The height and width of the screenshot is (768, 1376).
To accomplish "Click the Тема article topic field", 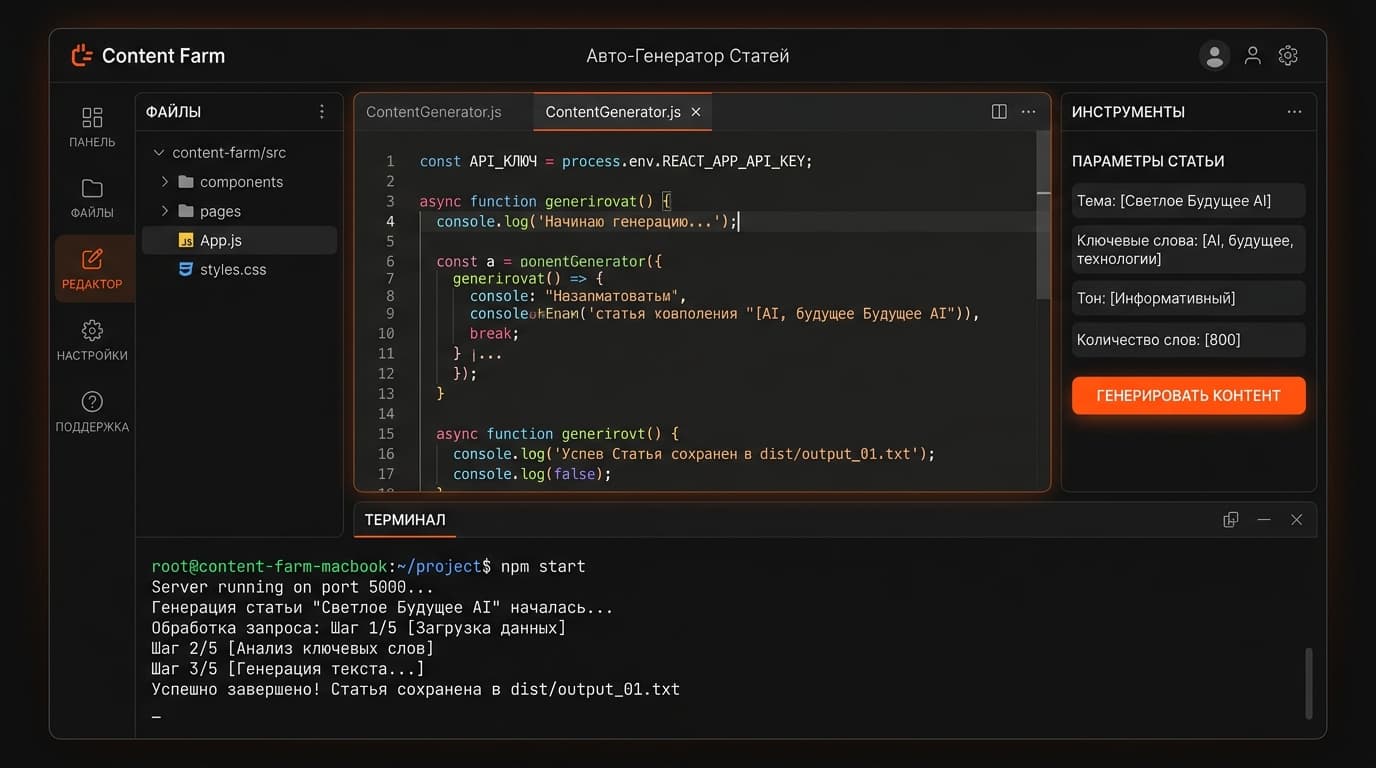I will (1188, 201).
